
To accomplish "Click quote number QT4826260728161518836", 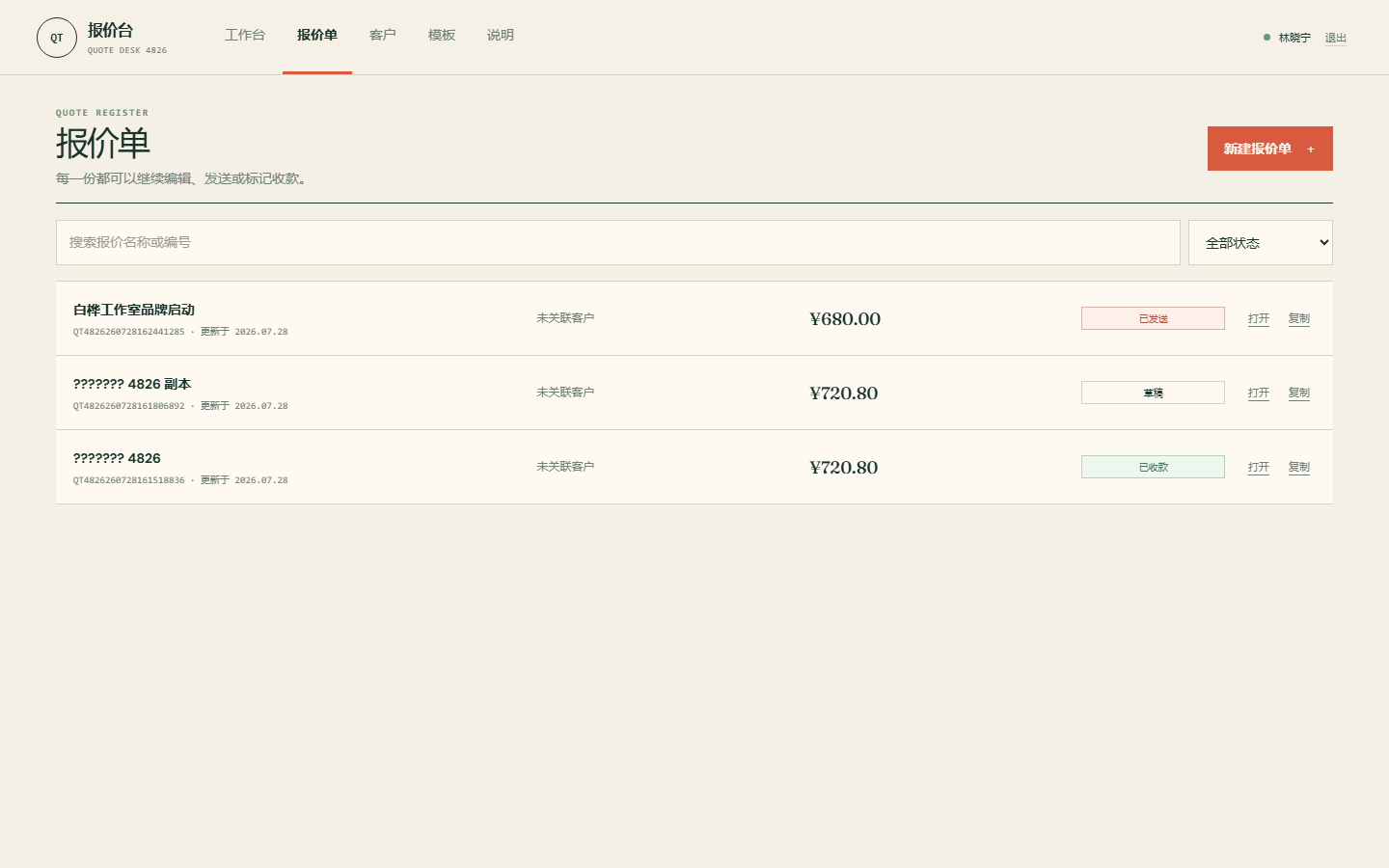I will pos(128,480).
